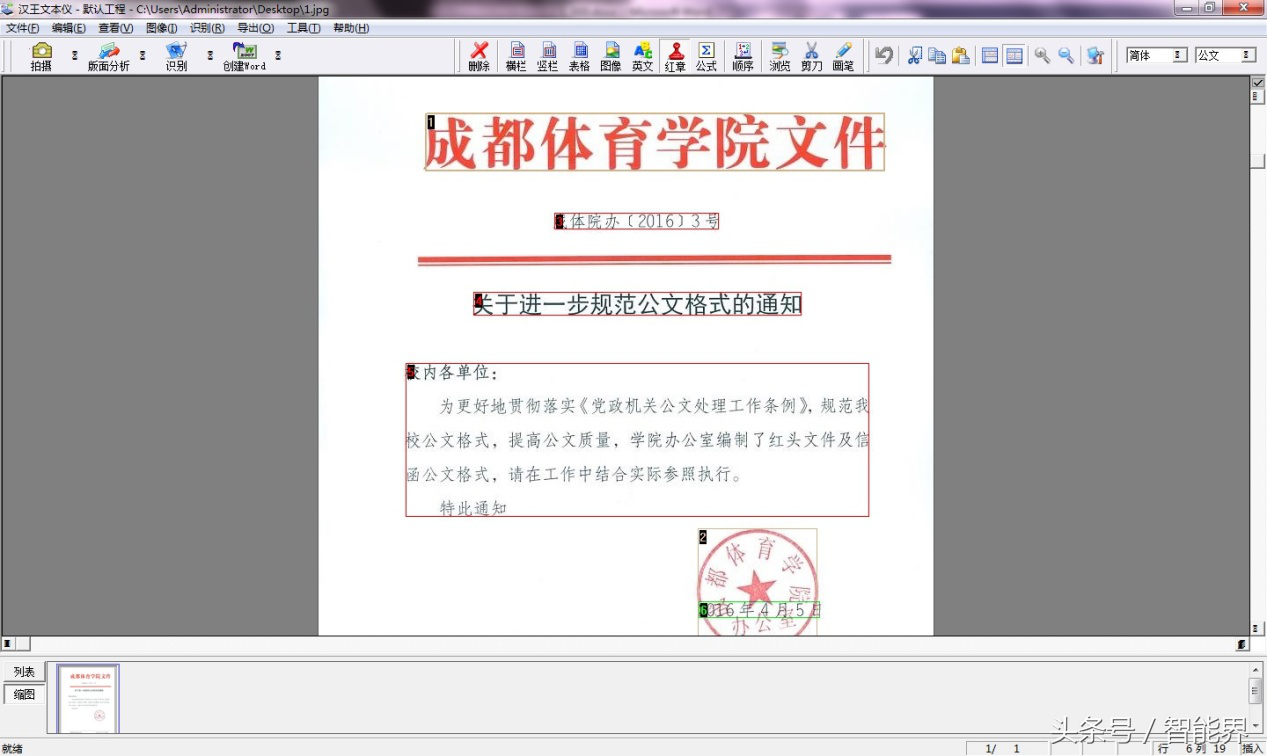Click the text 特此通知 in the body
The image size is (1267, 756).
[x=474, y=508]
